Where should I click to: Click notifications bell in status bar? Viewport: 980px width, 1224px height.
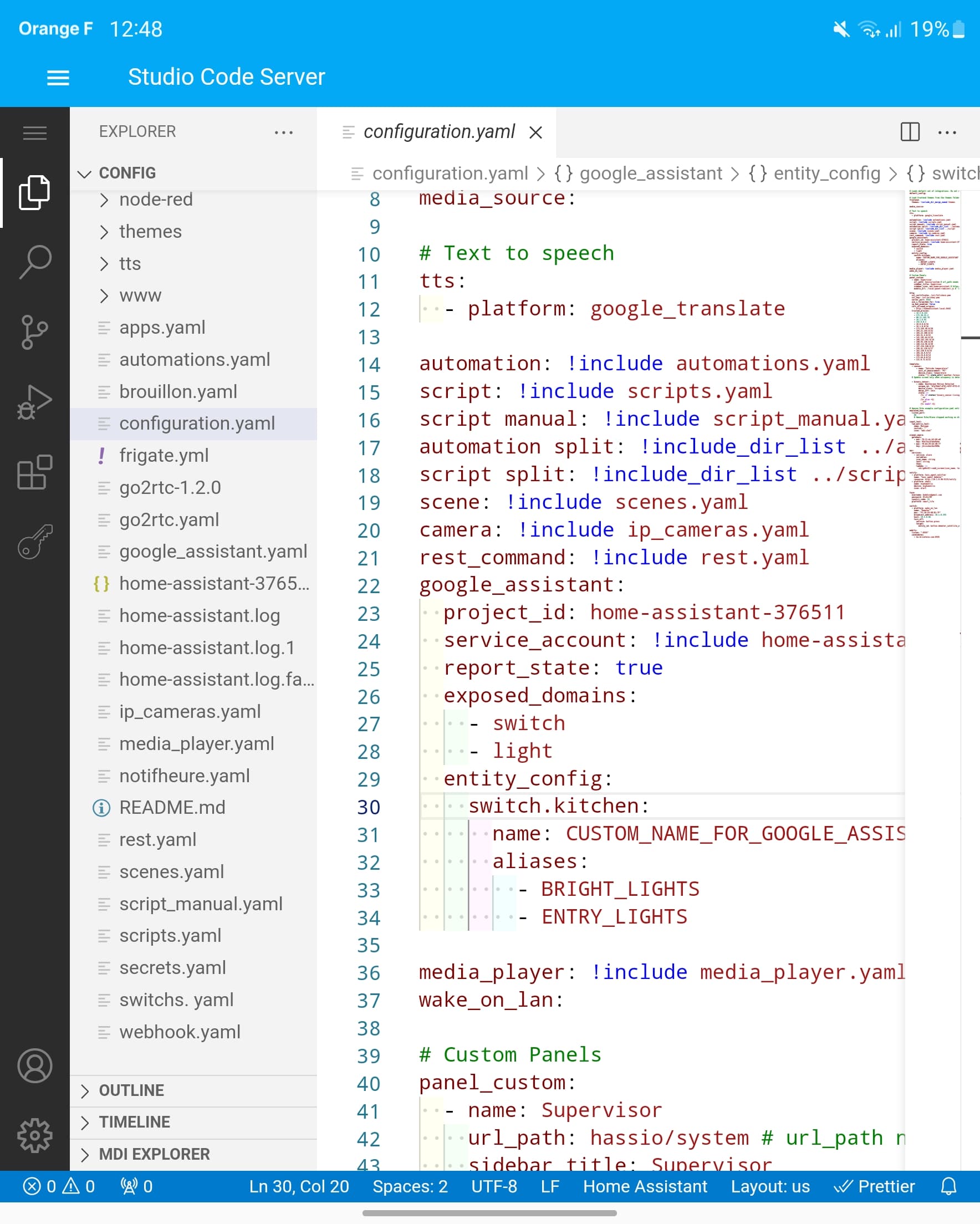(x=949, y=1186)
